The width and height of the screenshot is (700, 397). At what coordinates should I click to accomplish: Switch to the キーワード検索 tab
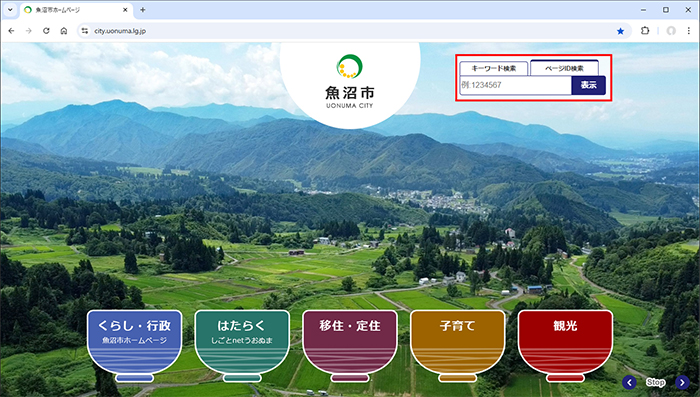click(x=494, y=68)
